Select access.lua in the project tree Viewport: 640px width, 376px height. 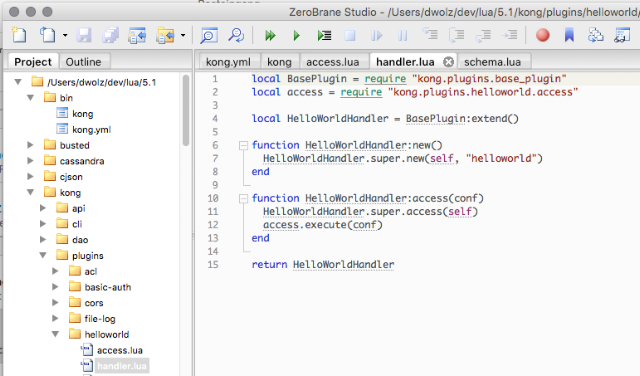(120, 350)
